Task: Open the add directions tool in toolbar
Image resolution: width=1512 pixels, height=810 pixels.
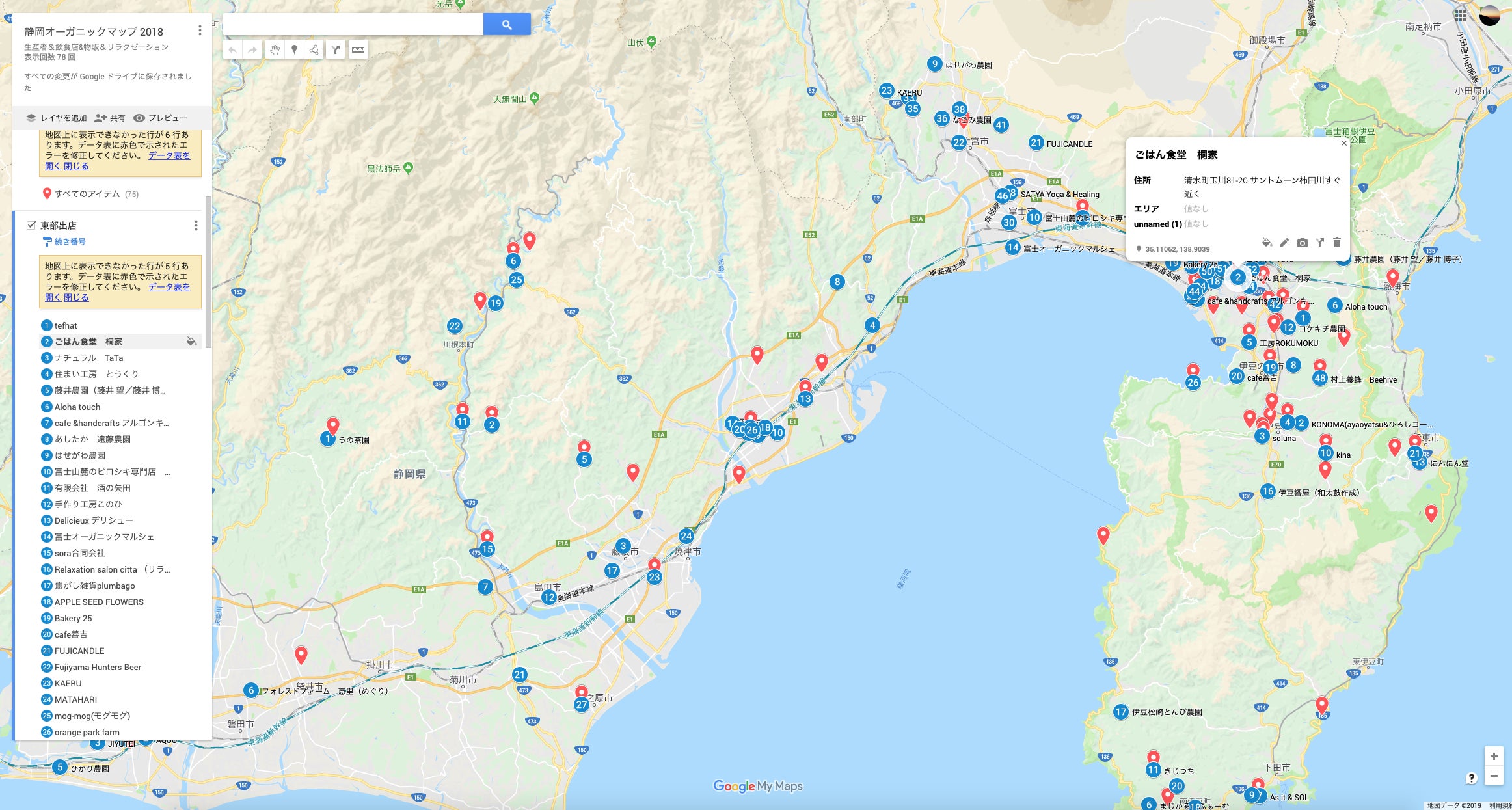Action: pyautogui.click(x=336, y=49)
